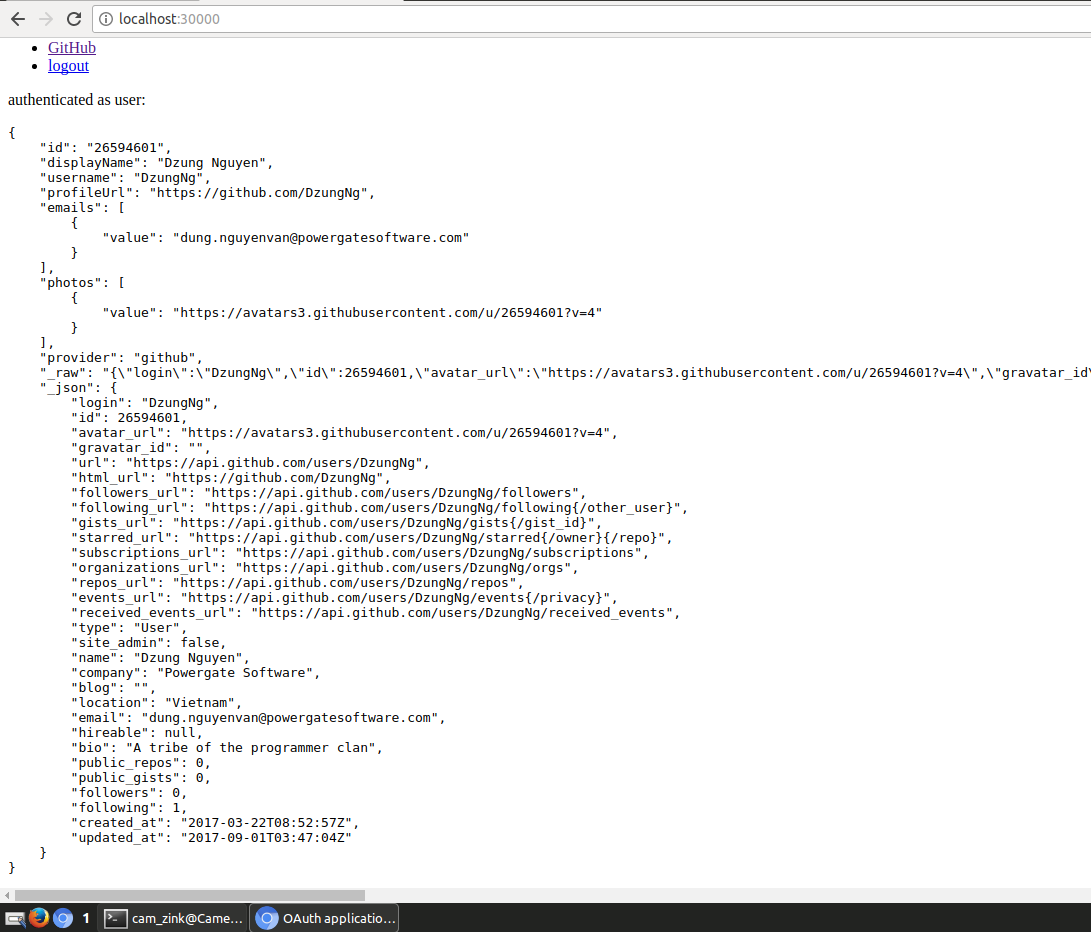Launch Firefox from the taskbar
Image resolution: width=1091 pixels, height=932 pixels.
point(39,917)
